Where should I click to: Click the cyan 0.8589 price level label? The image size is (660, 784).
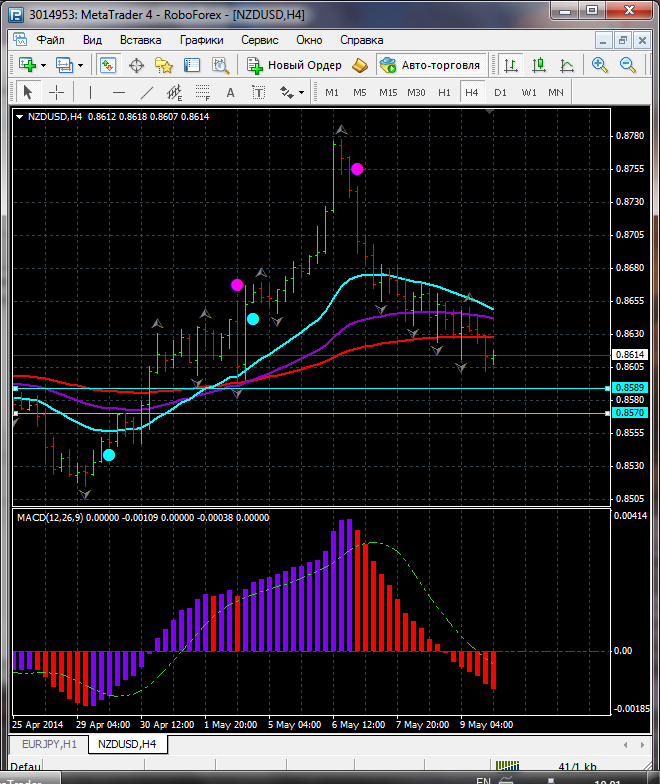629,388
